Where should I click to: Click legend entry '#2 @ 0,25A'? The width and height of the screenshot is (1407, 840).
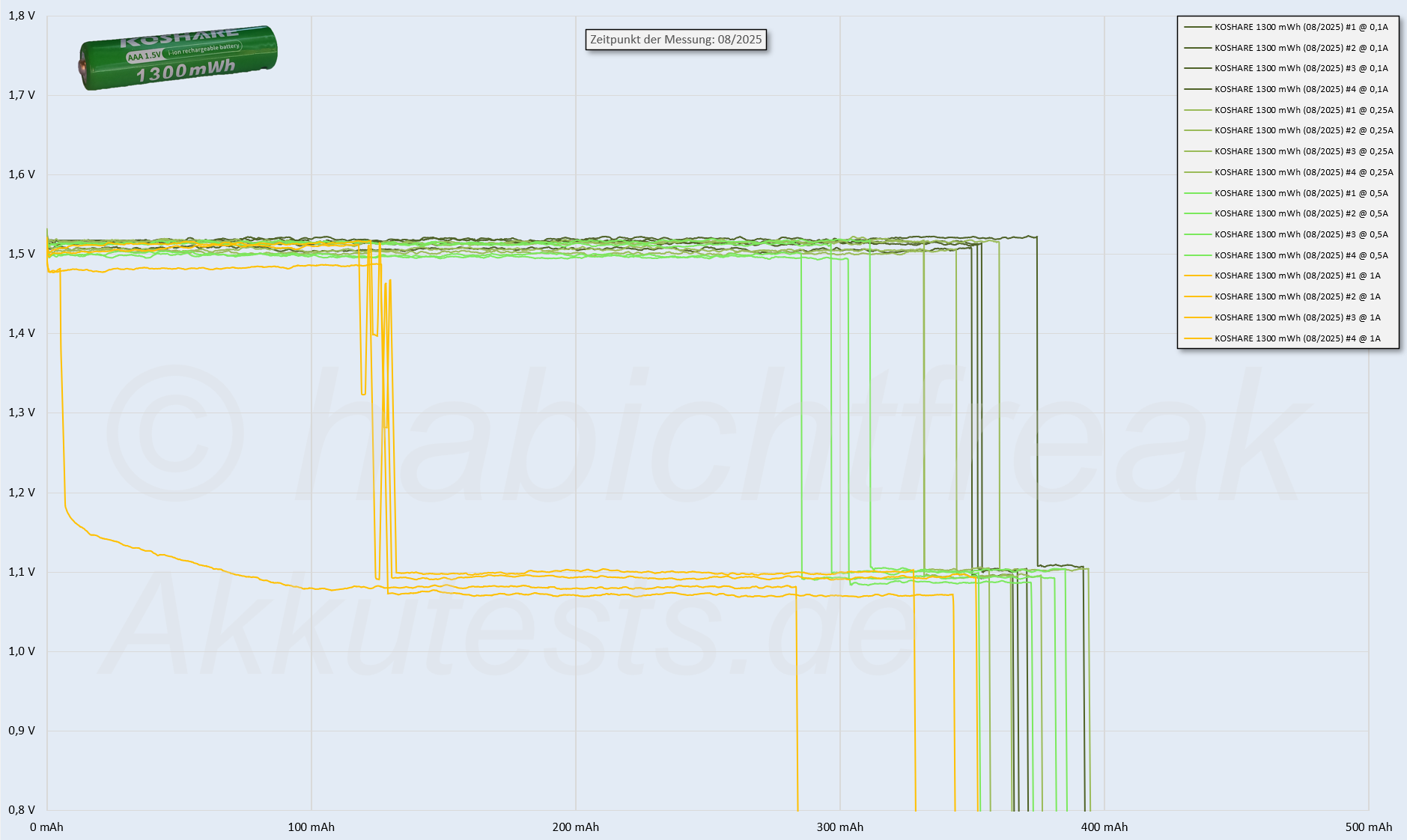(1289, 130)
